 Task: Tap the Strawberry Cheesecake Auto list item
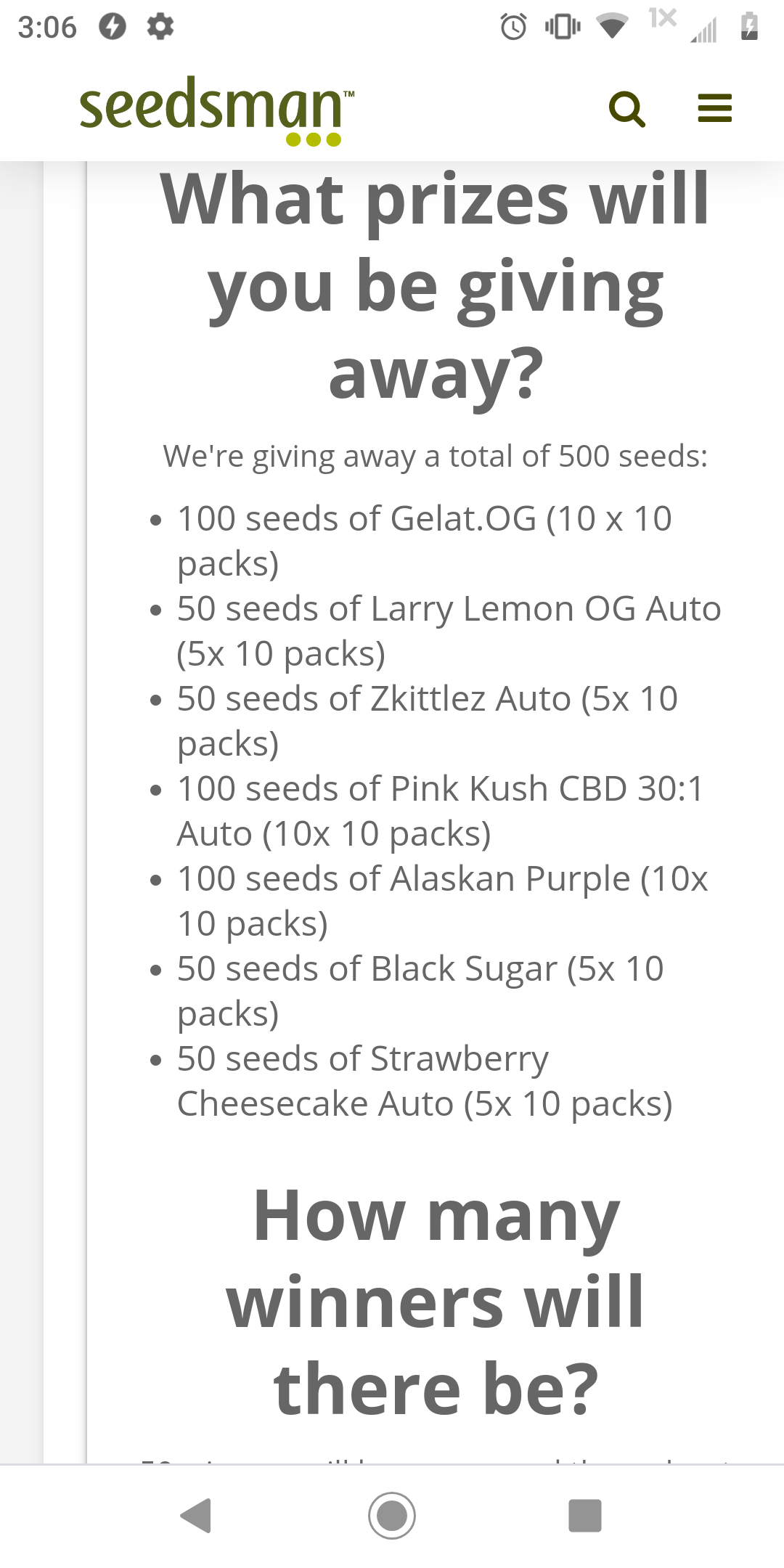pos(425,1081)
